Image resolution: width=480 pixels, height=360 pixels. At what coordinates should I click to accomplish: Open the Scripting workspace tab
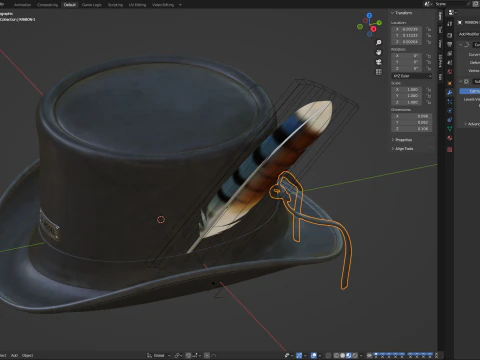coord(115,5)
